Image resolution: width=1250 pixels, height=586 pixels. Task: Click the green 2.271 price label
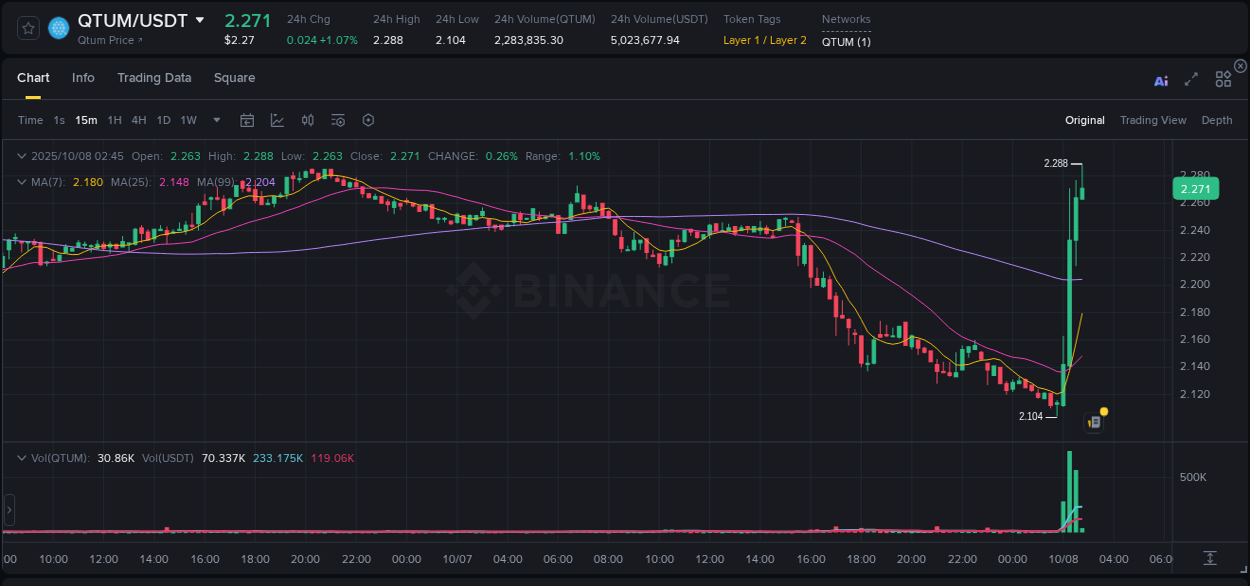click(x=1194, y=188)
